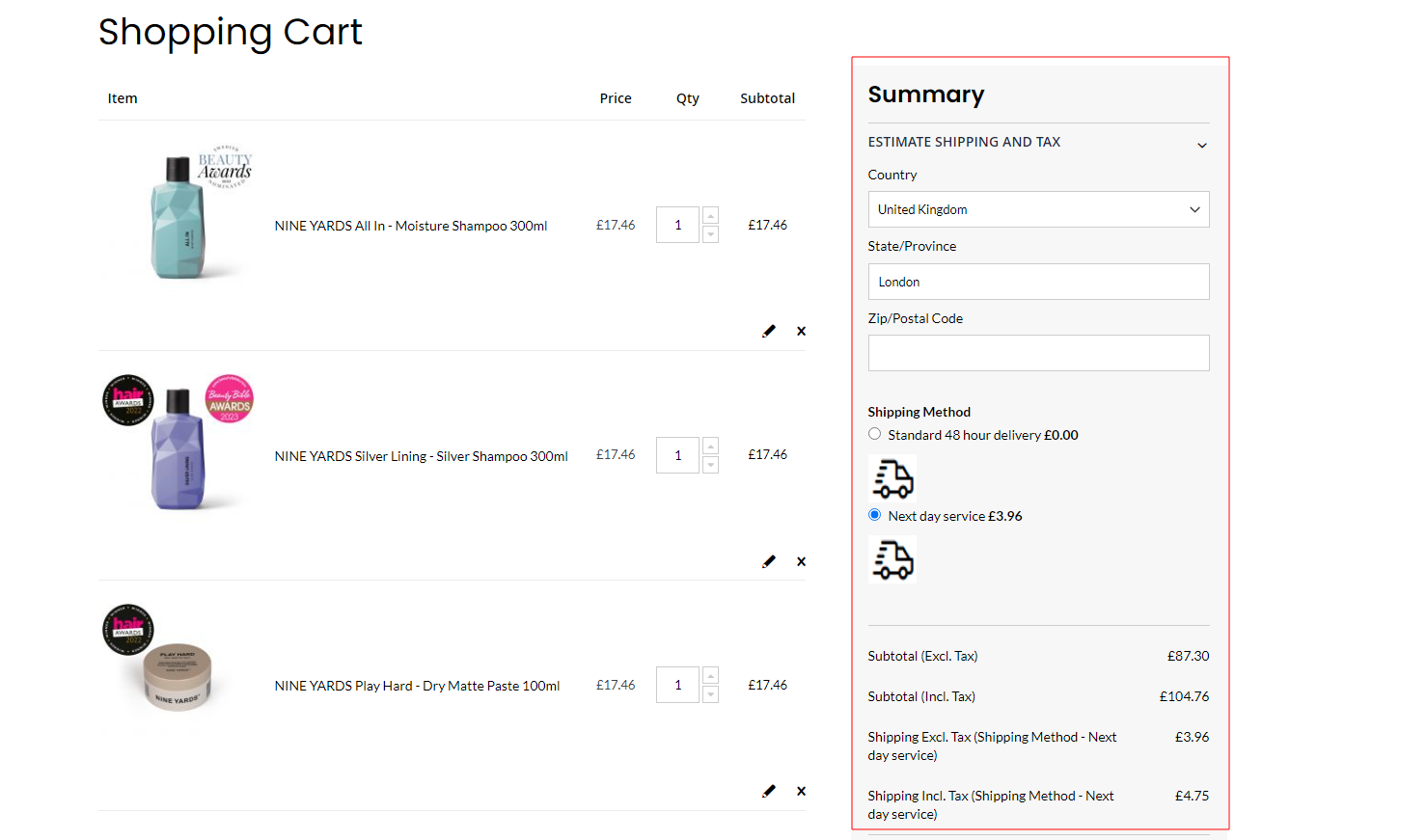Remove the Moisture Shampoo from cart

[x=801, y=331]
